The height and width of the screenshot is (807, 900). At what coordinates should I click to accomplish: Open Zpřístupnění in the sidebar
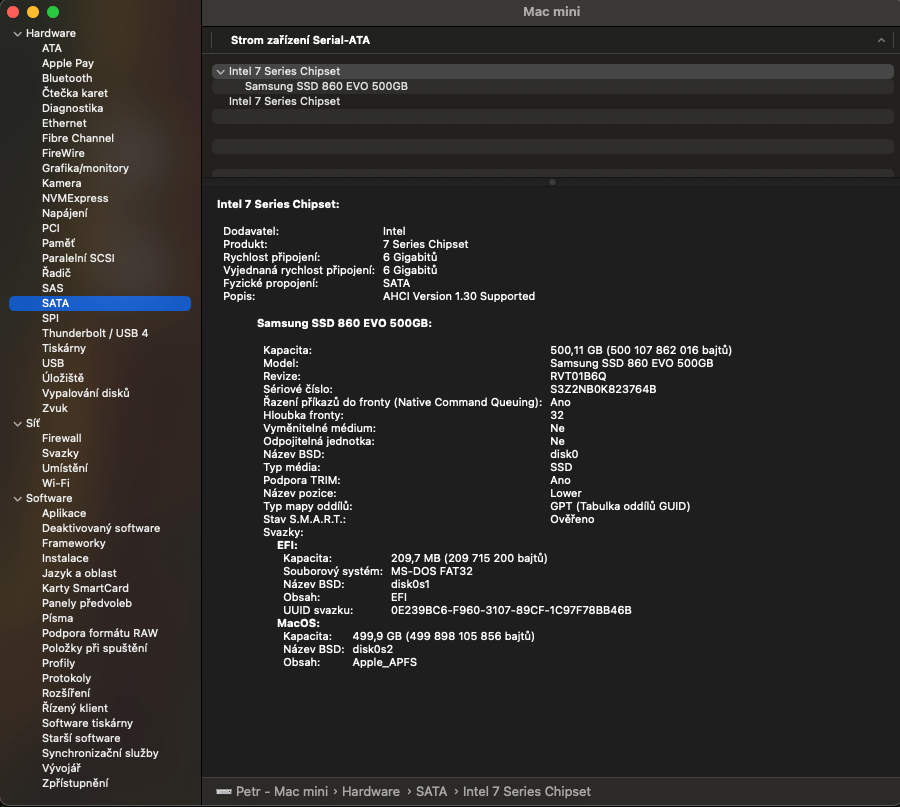75,783
